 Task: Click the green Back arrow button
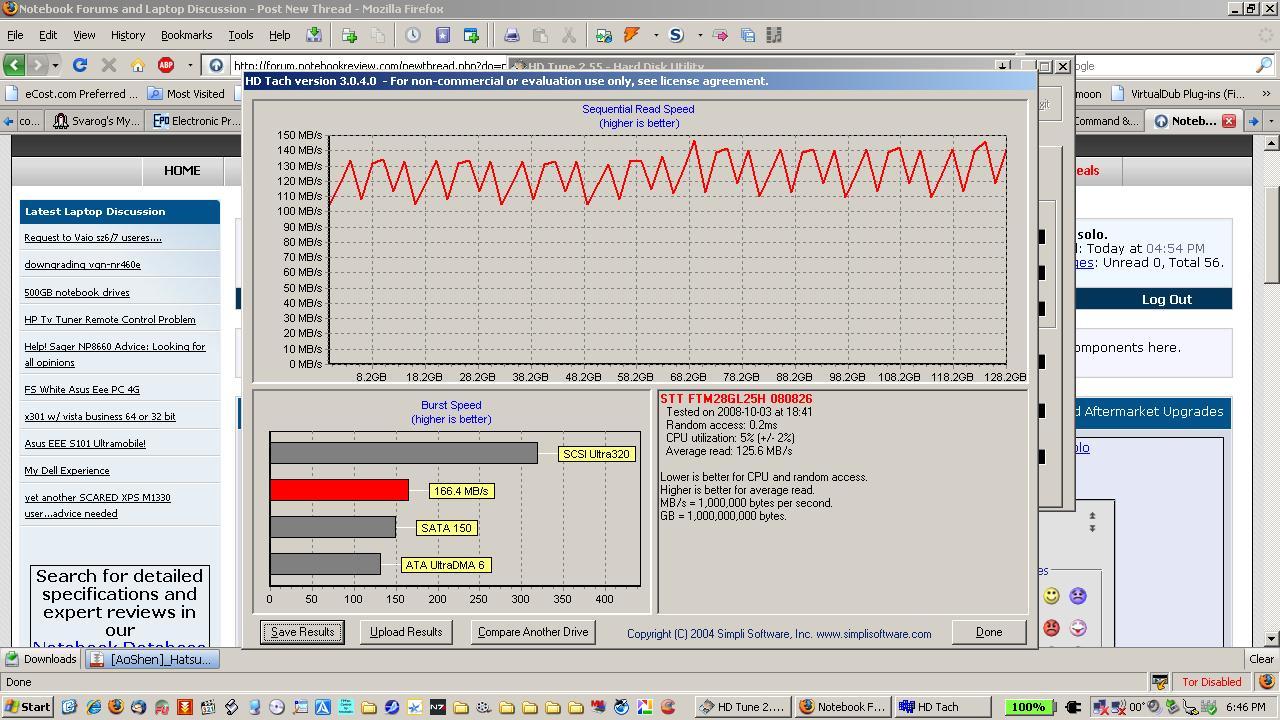[14, 65]
